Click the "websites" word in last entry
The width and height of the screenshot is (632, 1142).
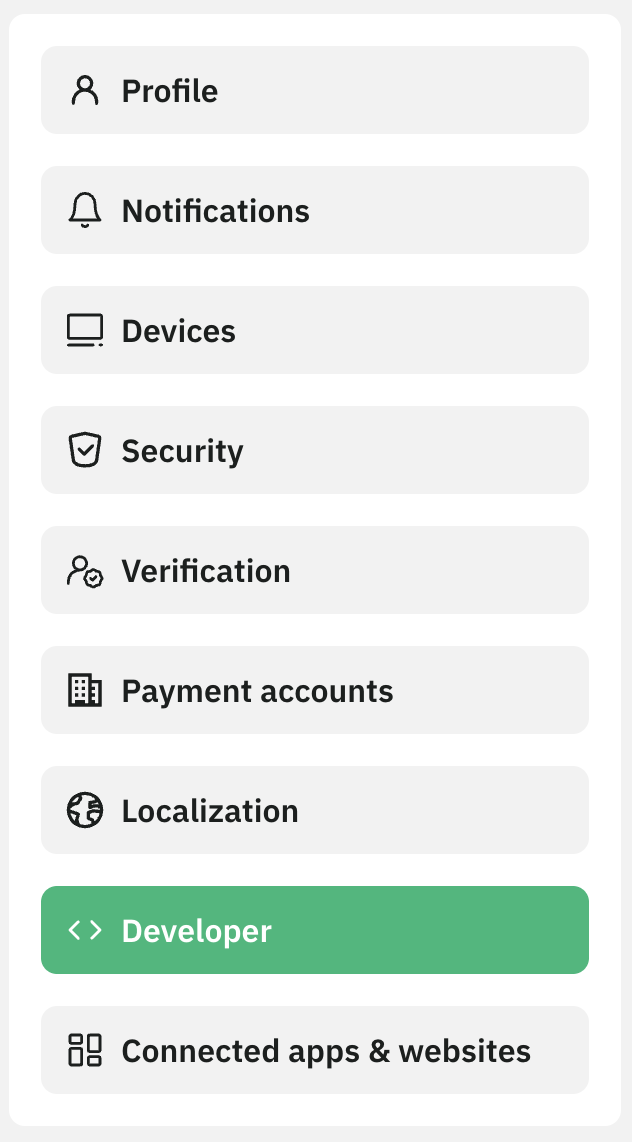464,1052
